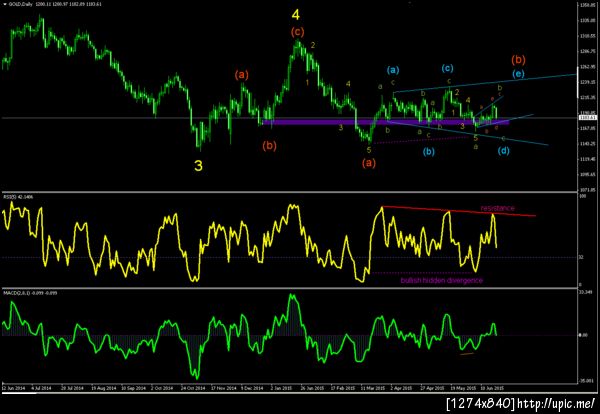
Task: Click the red RSI resistance trendline
Action: pos(458,211)
